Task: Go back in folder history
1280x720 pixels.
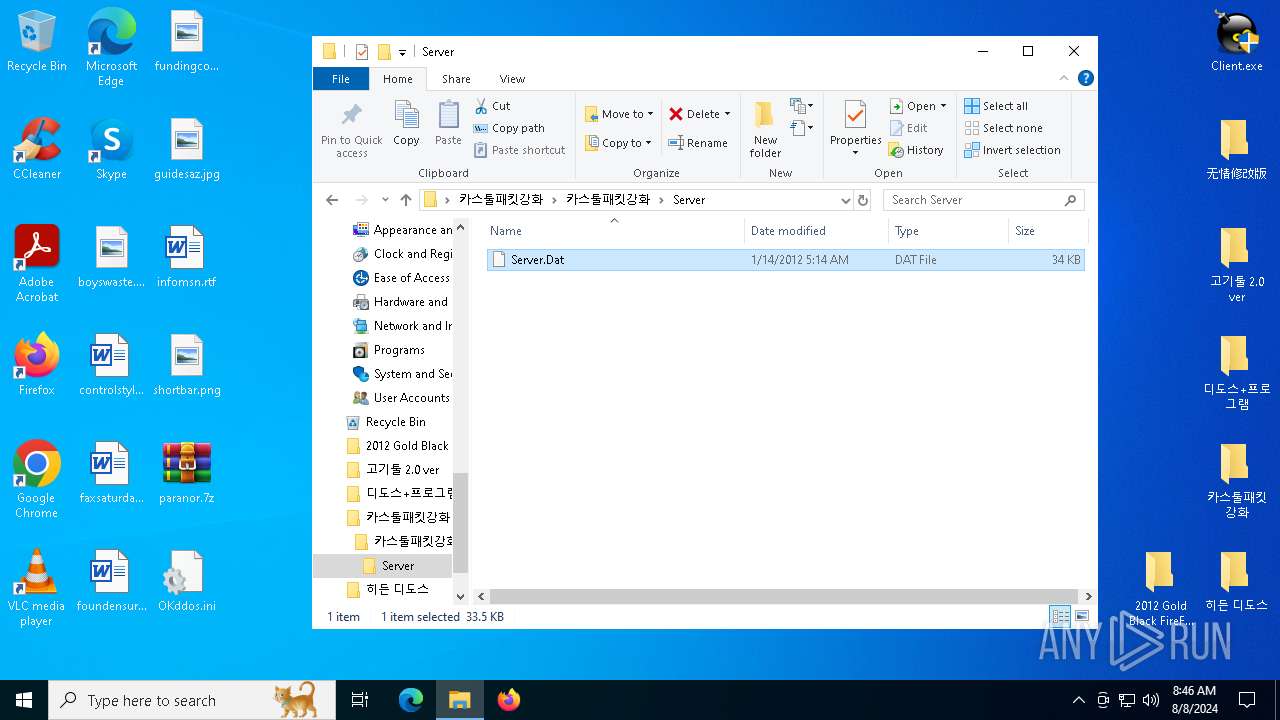Action: click(332, 200)
